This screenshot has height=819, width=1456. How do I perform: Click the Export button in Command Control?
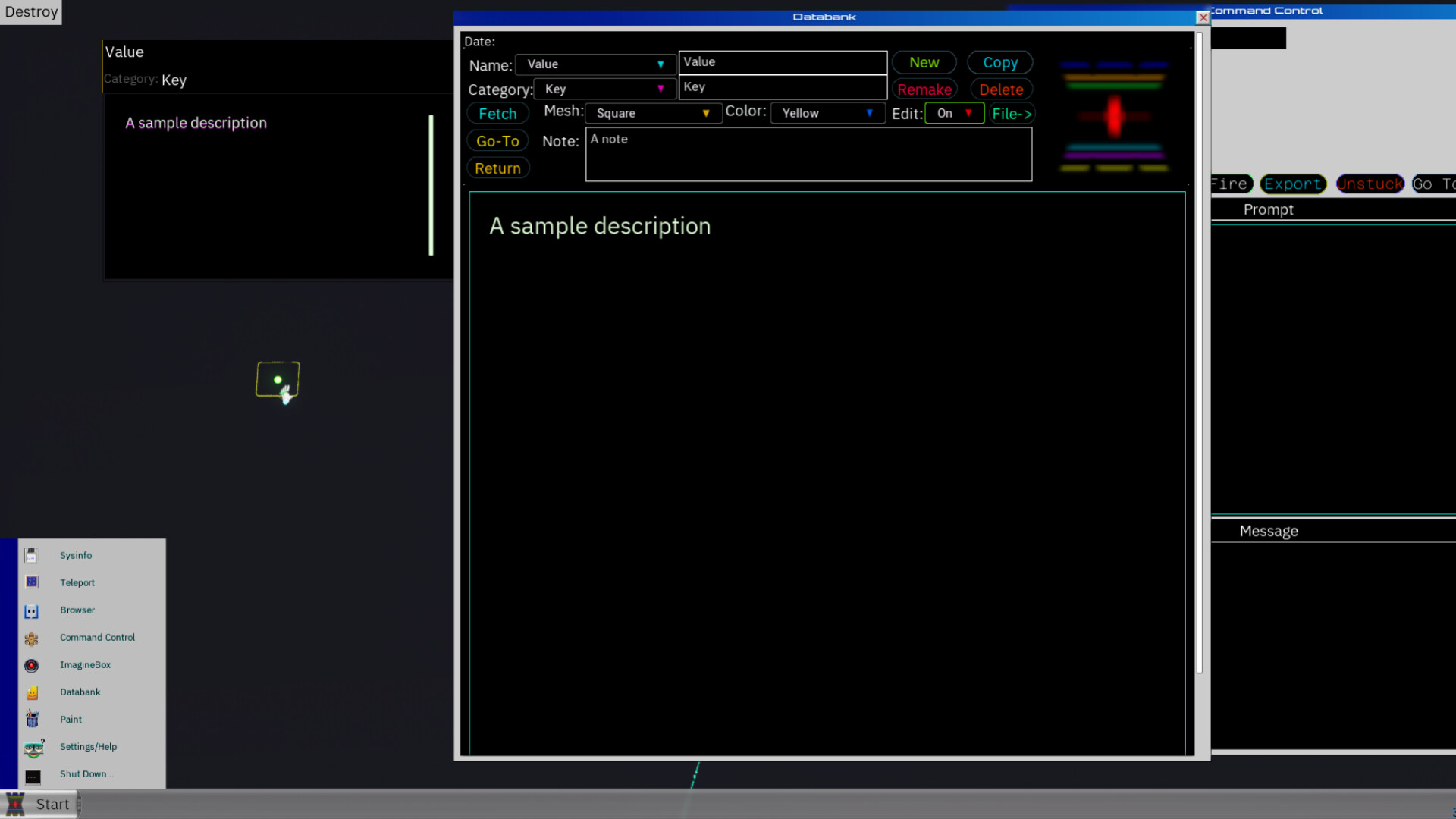1293,184
